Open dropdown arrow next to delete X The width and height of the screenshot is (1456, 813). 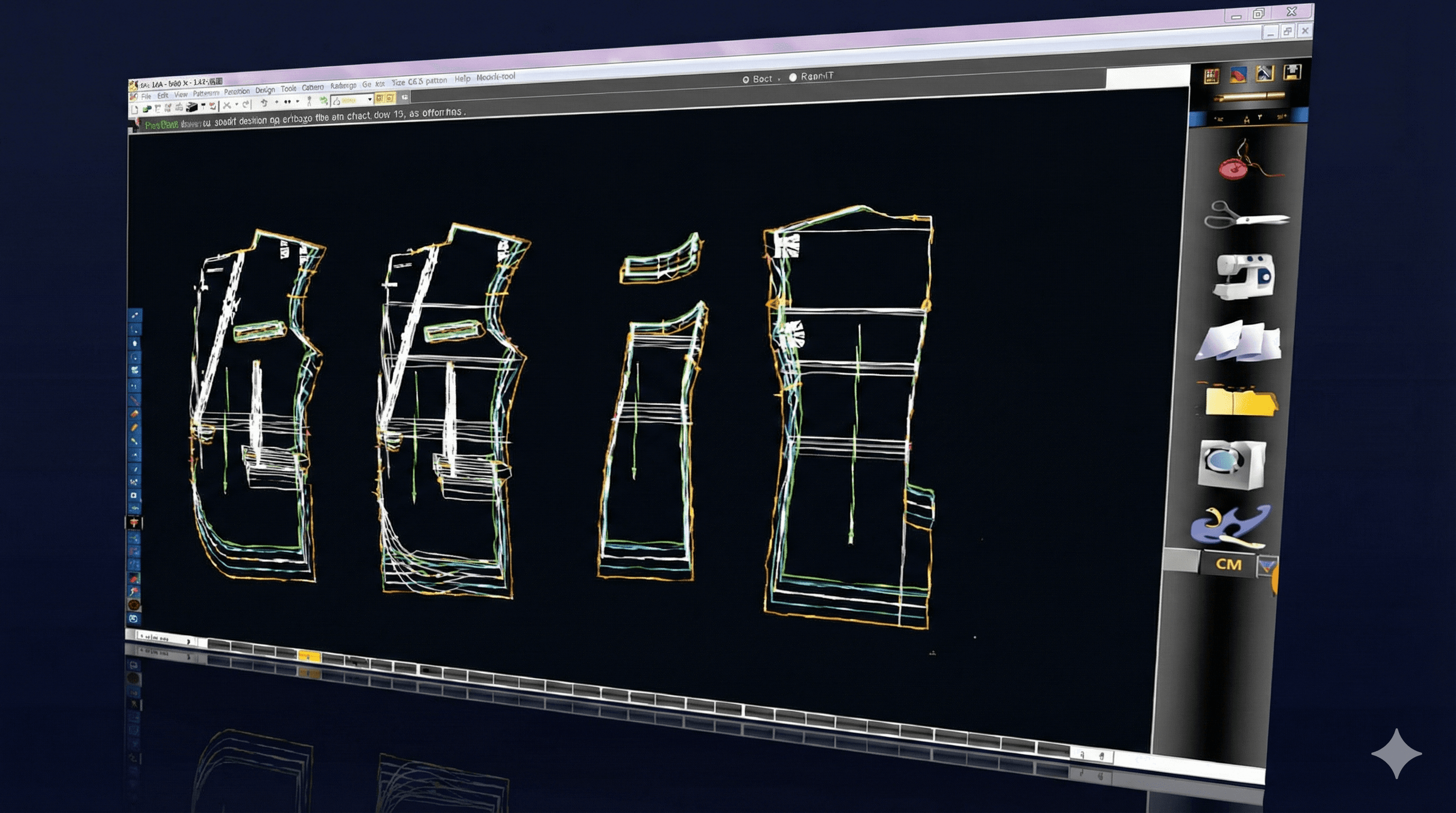click(x=236, y=105)
